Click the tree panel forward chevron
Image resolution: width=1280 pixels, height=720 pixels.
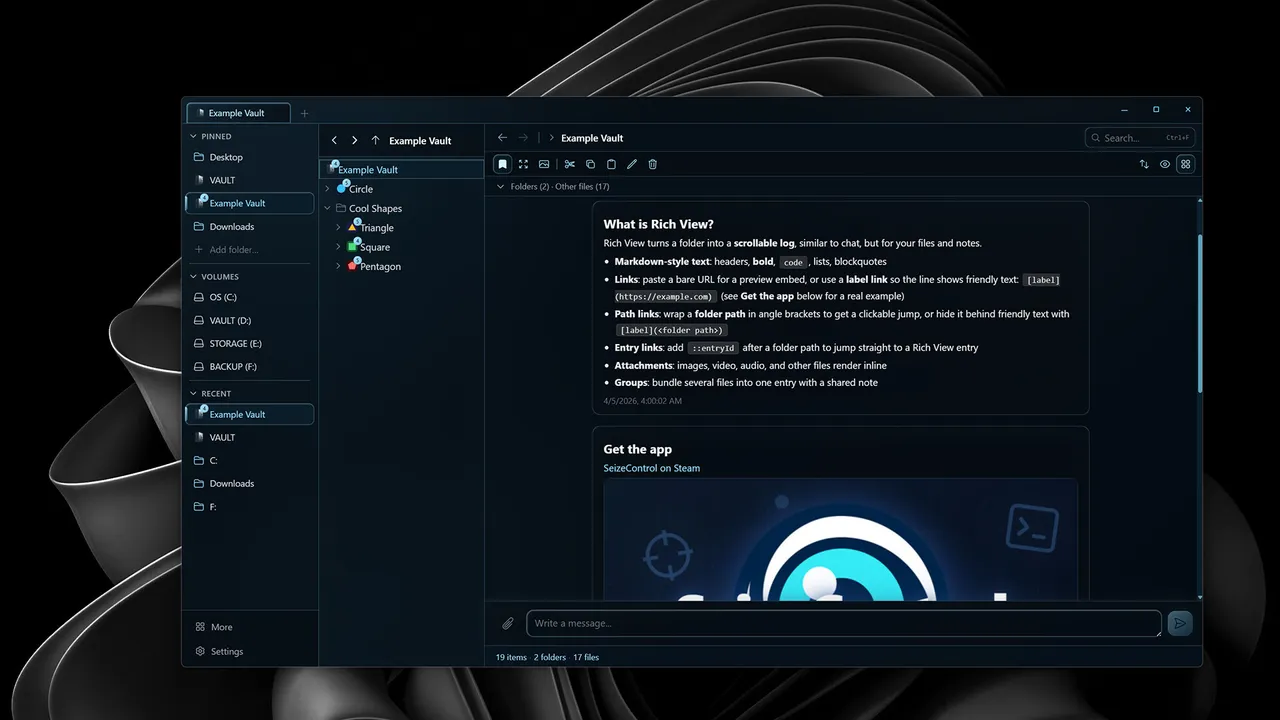pos(354,141)
